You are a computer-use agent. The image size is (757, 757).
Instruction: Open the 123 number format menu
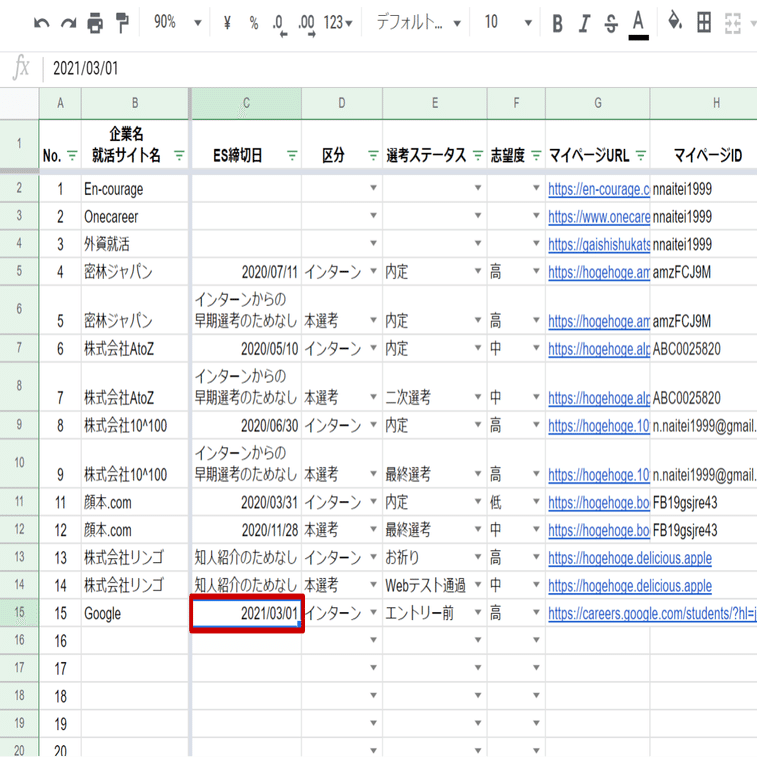click(338, 23)
